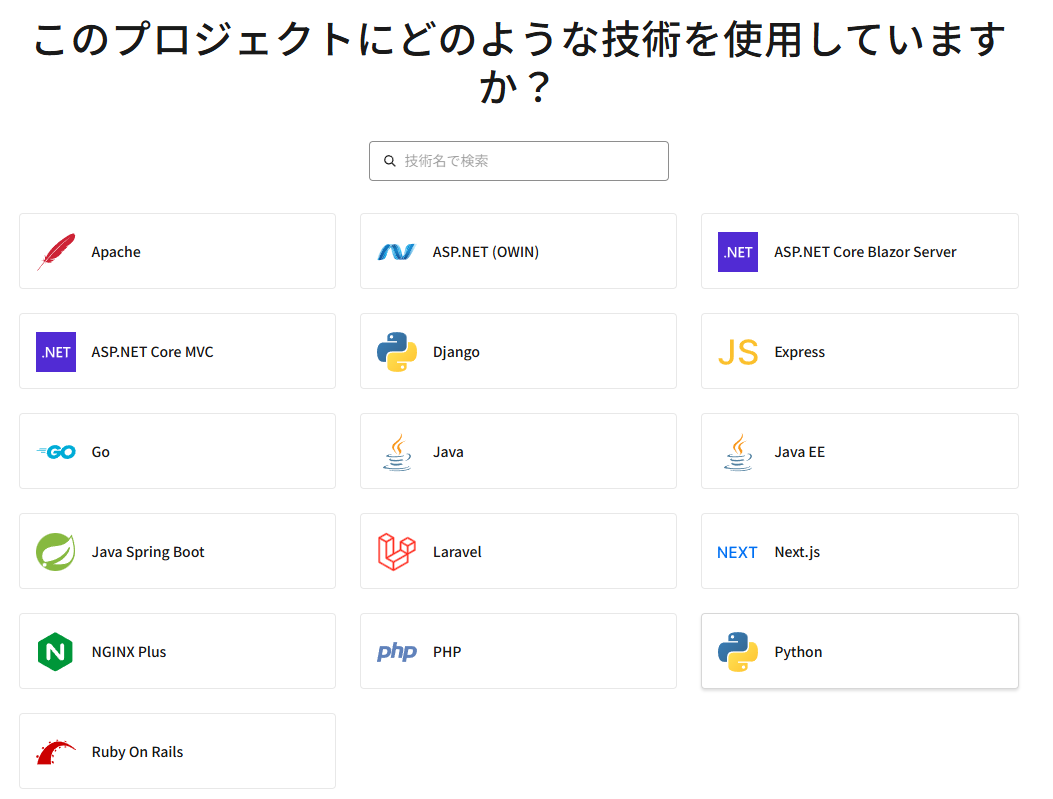1053x799 pixels.
Task: Click the Java Spring Boot label
Action: [148, 552]
